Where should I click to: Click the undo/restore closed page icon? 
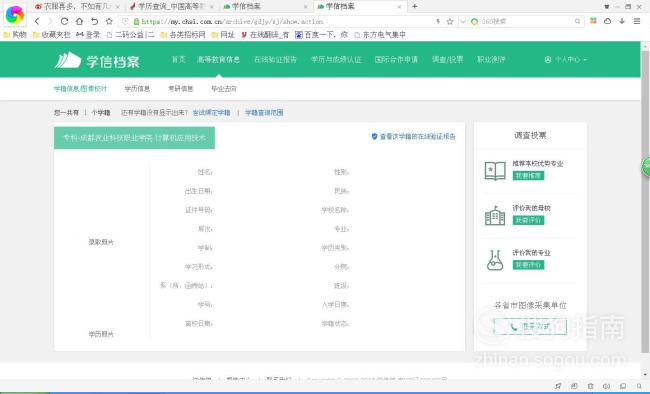pos(95,21)
